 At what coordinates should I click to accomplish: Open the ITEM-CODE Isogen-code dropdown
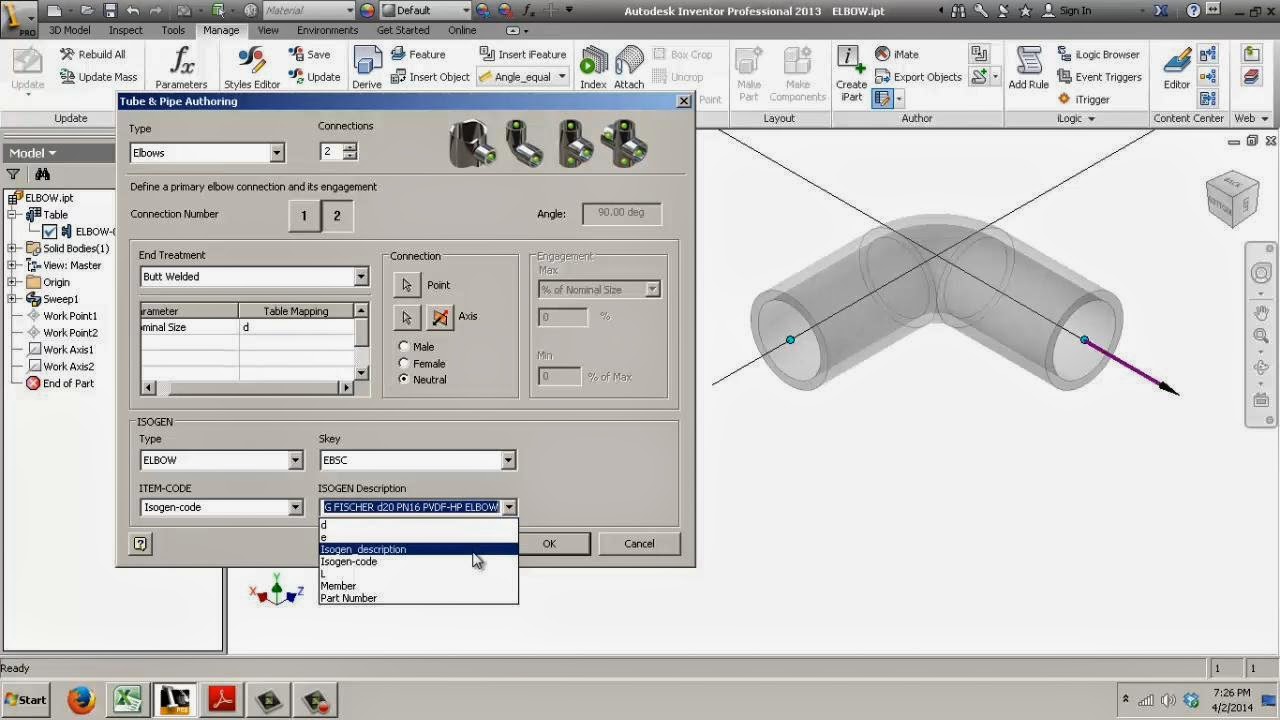(x=295, y=507)
